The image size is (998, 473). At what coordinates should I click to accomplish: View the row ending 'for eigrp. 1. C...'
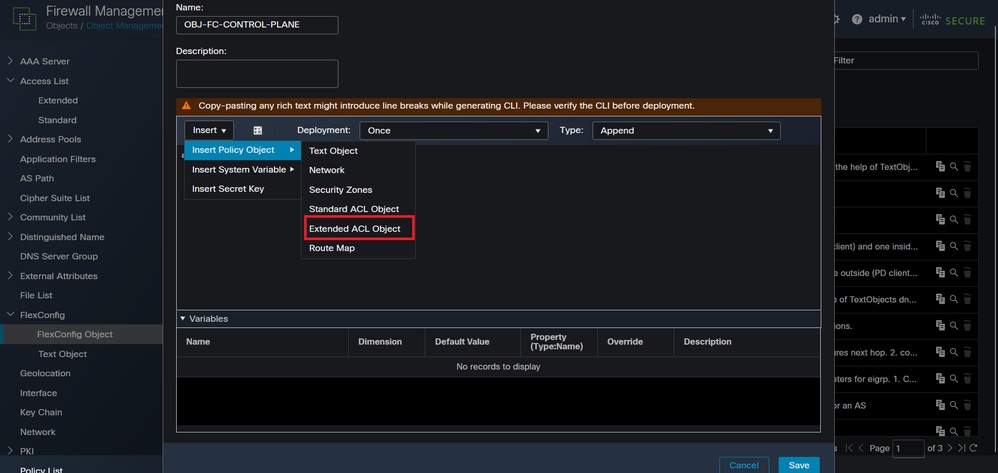pyautogui.click(x=953, y=379)
